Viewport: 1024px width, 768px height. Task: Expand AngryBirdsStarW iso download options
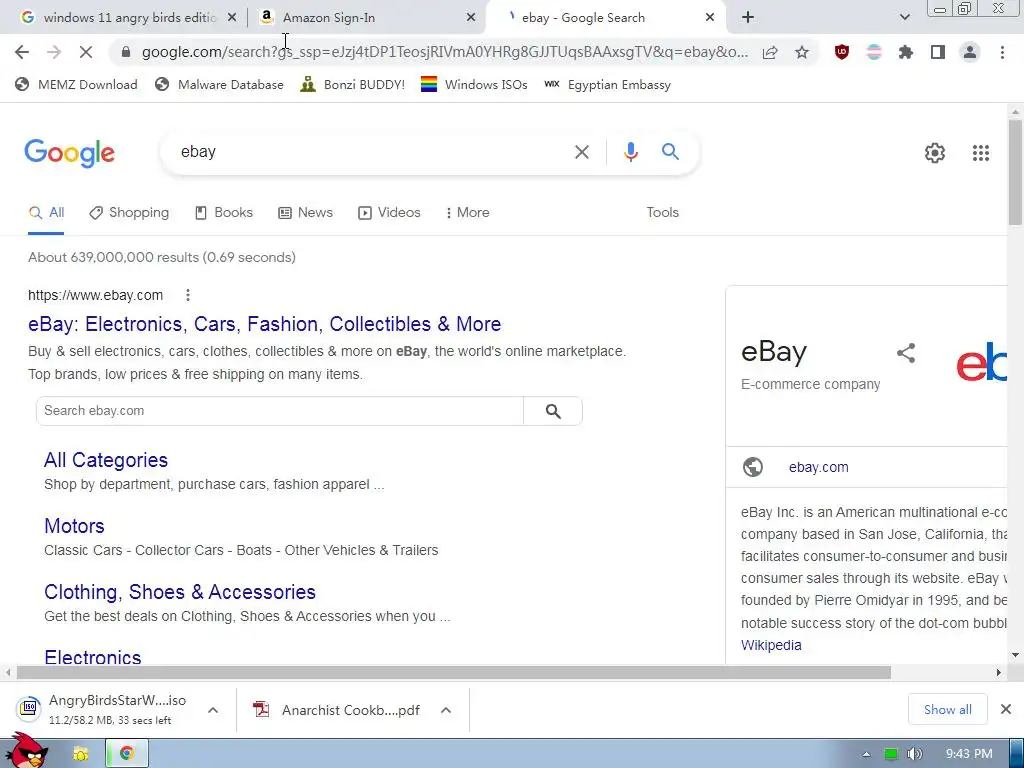pos(213,710)
